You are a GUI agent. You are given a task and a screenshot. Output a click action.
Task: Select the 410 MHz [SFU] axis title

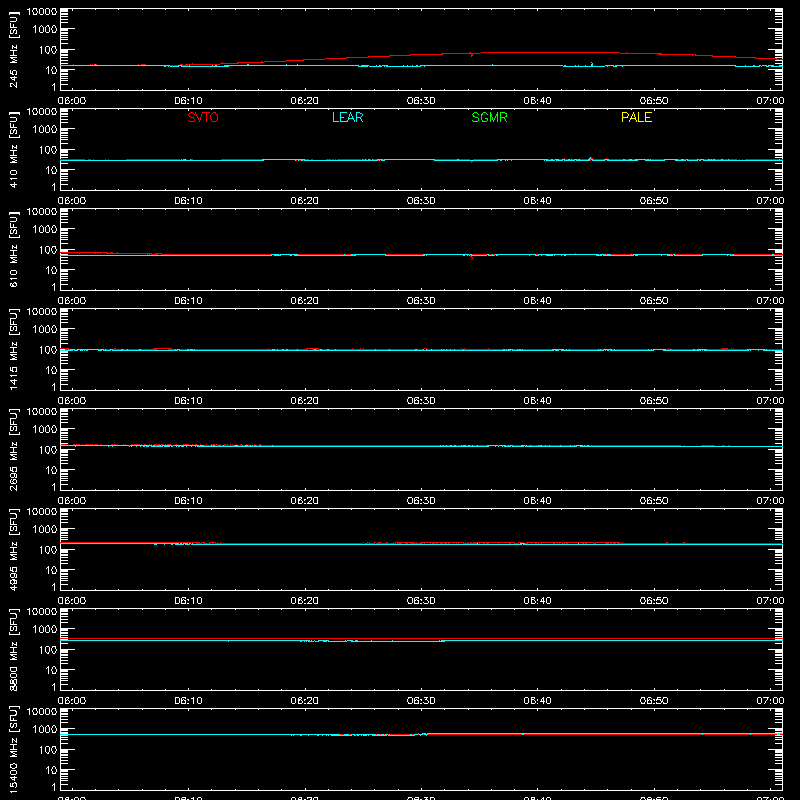pos(13,149)
